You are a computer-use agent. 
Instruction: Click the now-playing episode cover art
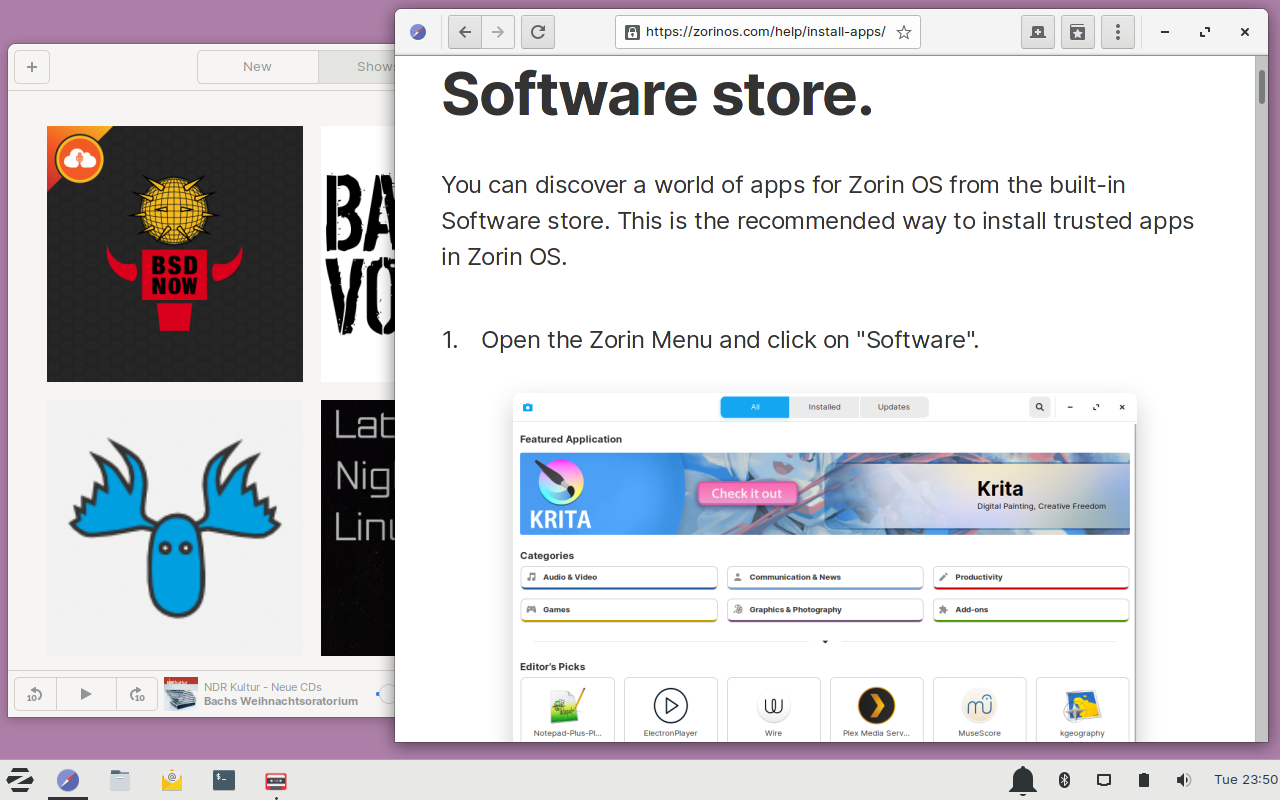(x=181, y=694)
